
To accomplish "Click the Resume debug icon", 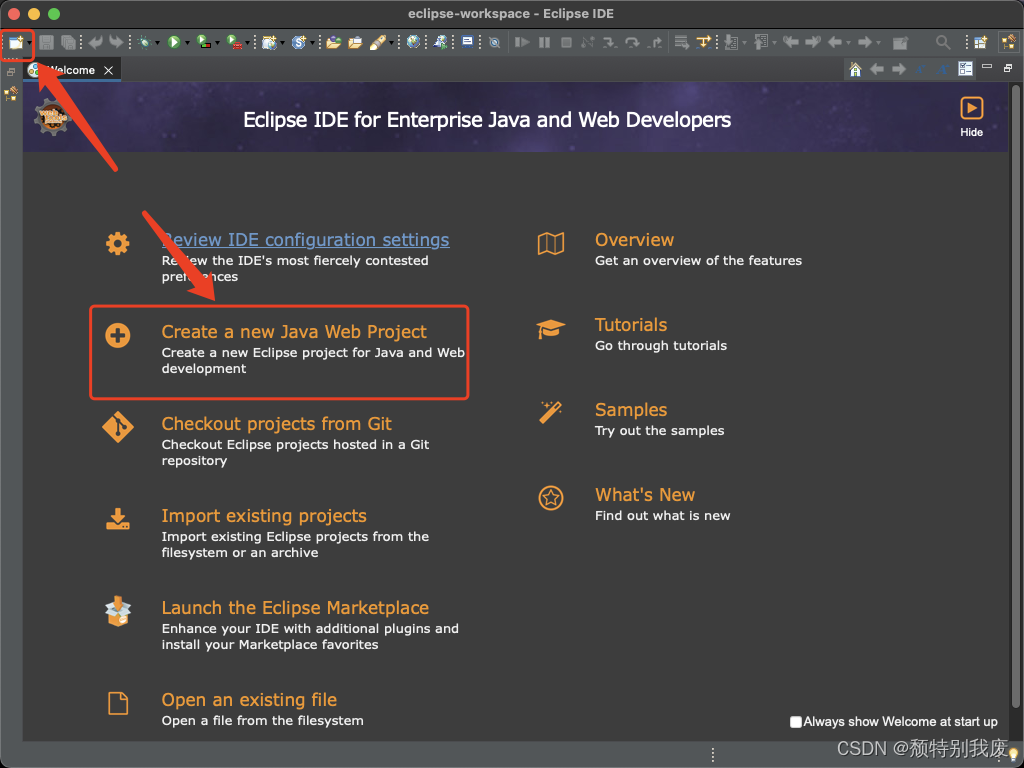I will 522,42.
